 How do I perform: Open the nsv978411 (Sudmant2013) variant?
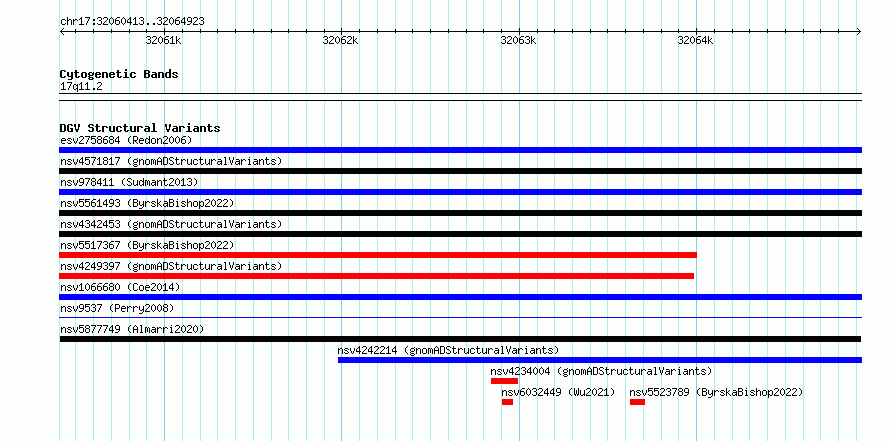(129, 182)
